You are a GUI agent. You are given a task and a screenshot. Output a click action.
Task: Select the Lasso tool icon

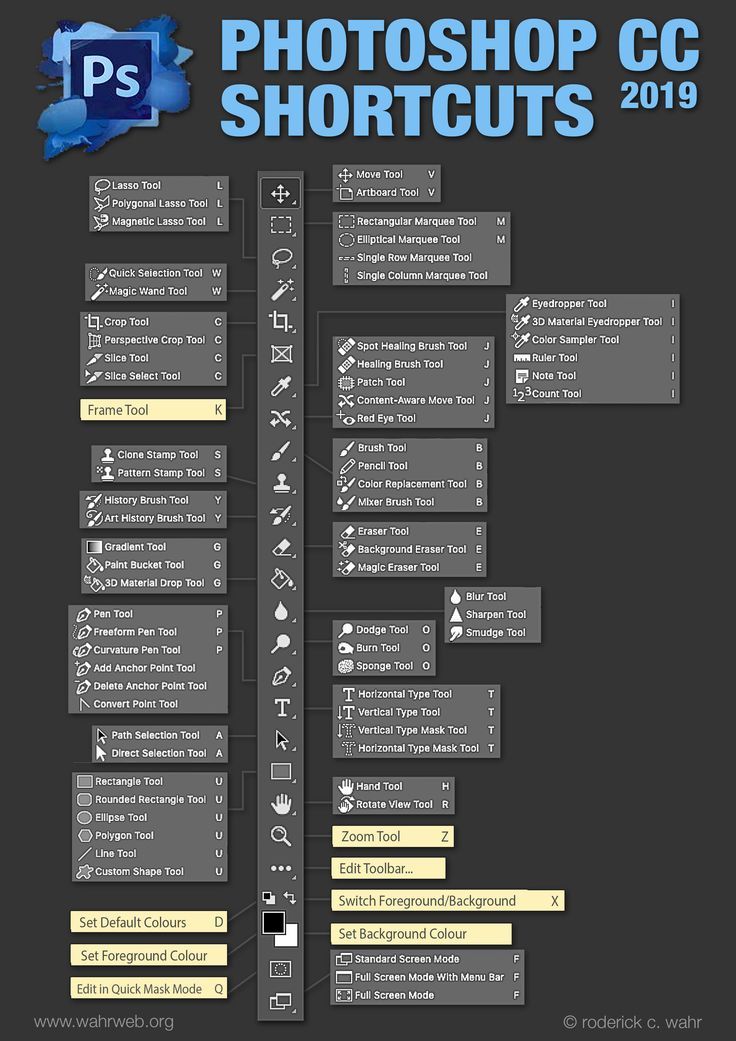click(x=281, y=258)
